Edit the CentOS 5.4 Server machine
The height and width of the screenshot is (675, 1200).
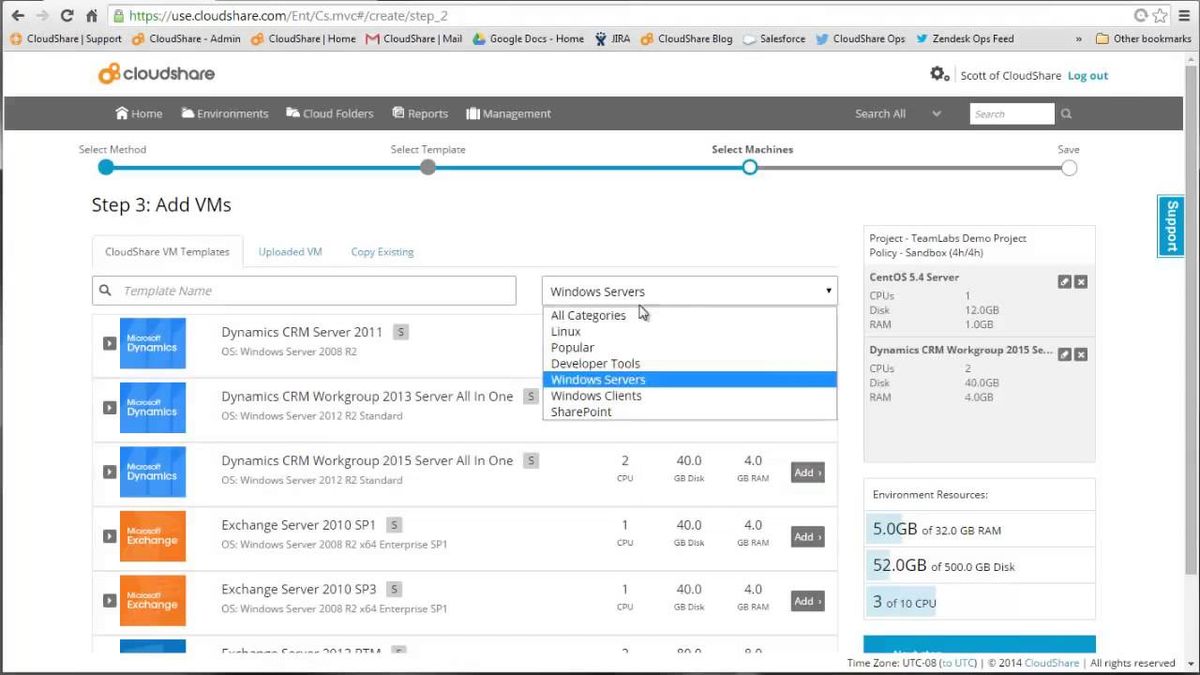pos(1064,282)
